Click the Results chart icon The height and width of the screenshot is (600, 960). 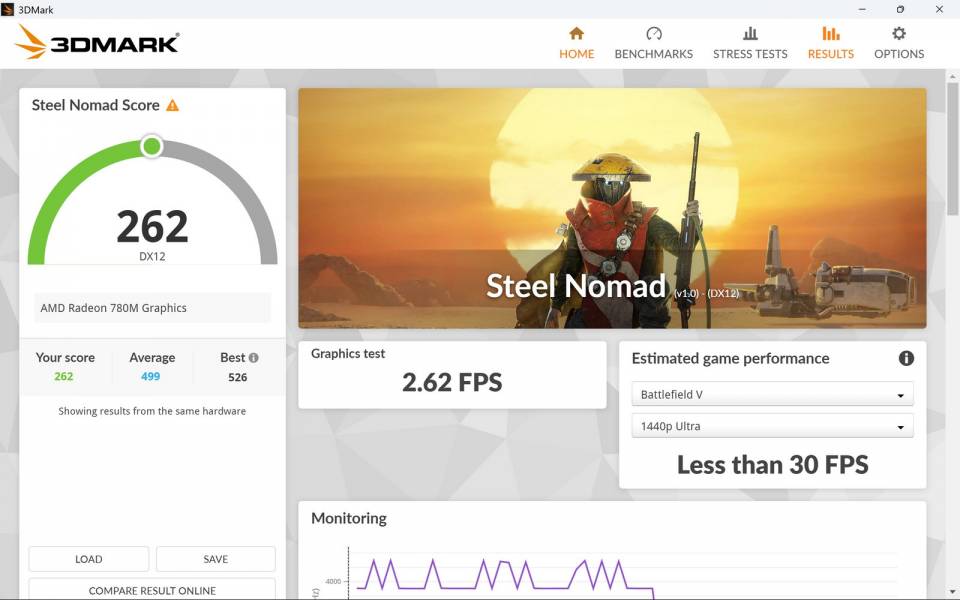pyautogui.click(x=830, y=33)
